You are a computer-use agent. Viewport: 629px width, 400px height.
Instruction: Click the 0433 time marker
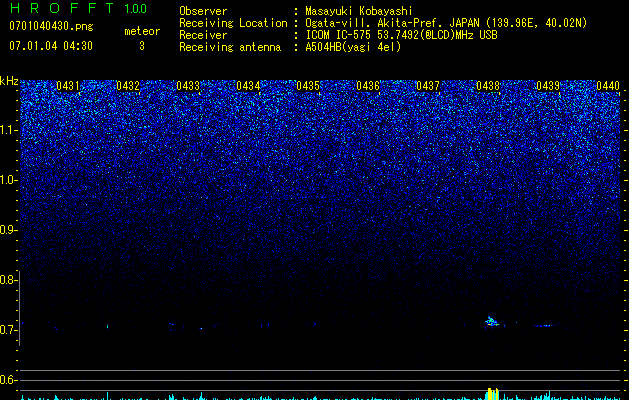pyautogui.click(x=188, y=86)
